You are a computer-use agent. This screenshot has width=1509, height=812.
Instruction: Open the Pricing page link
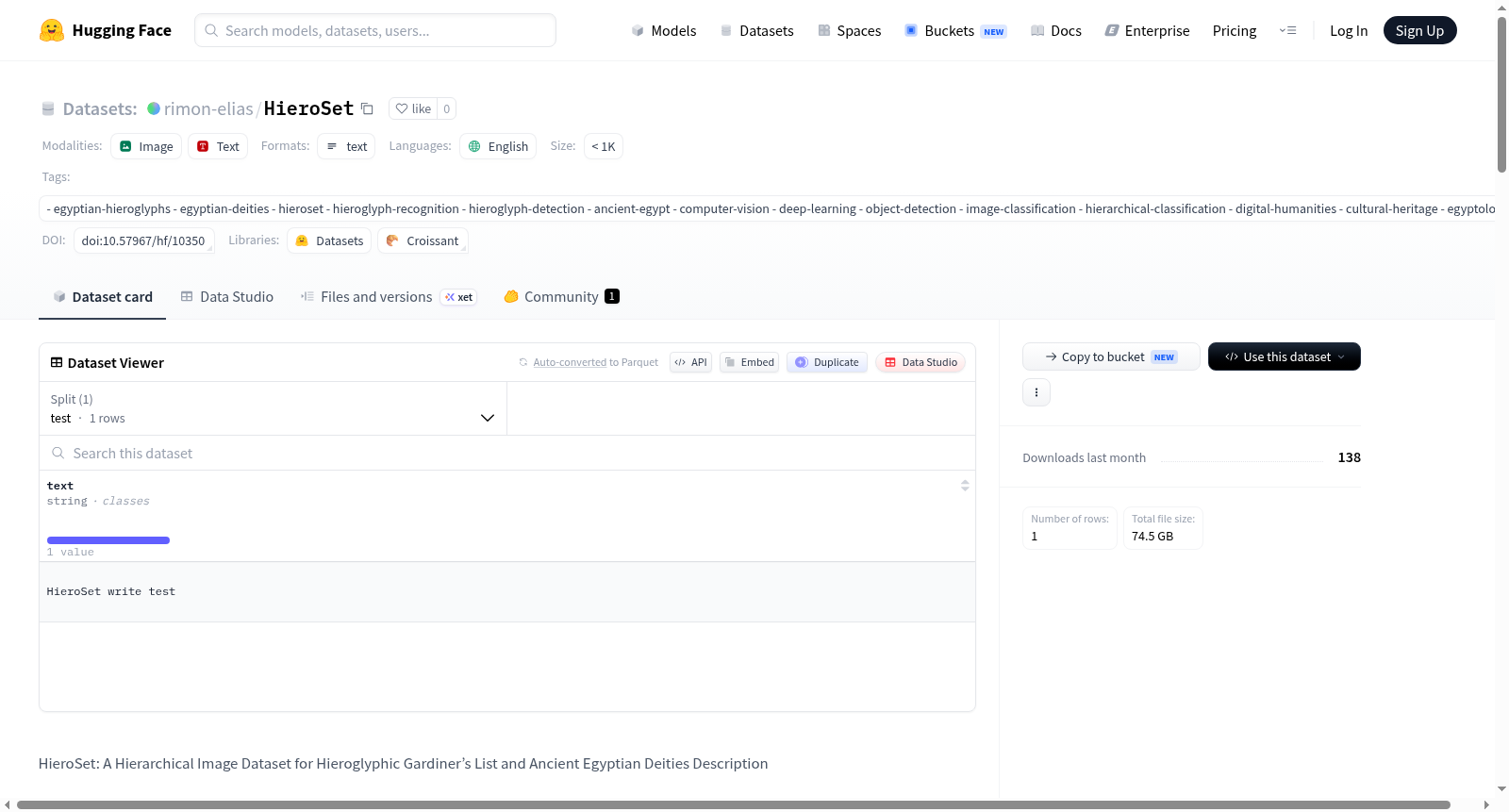(x=1235, y=30)
